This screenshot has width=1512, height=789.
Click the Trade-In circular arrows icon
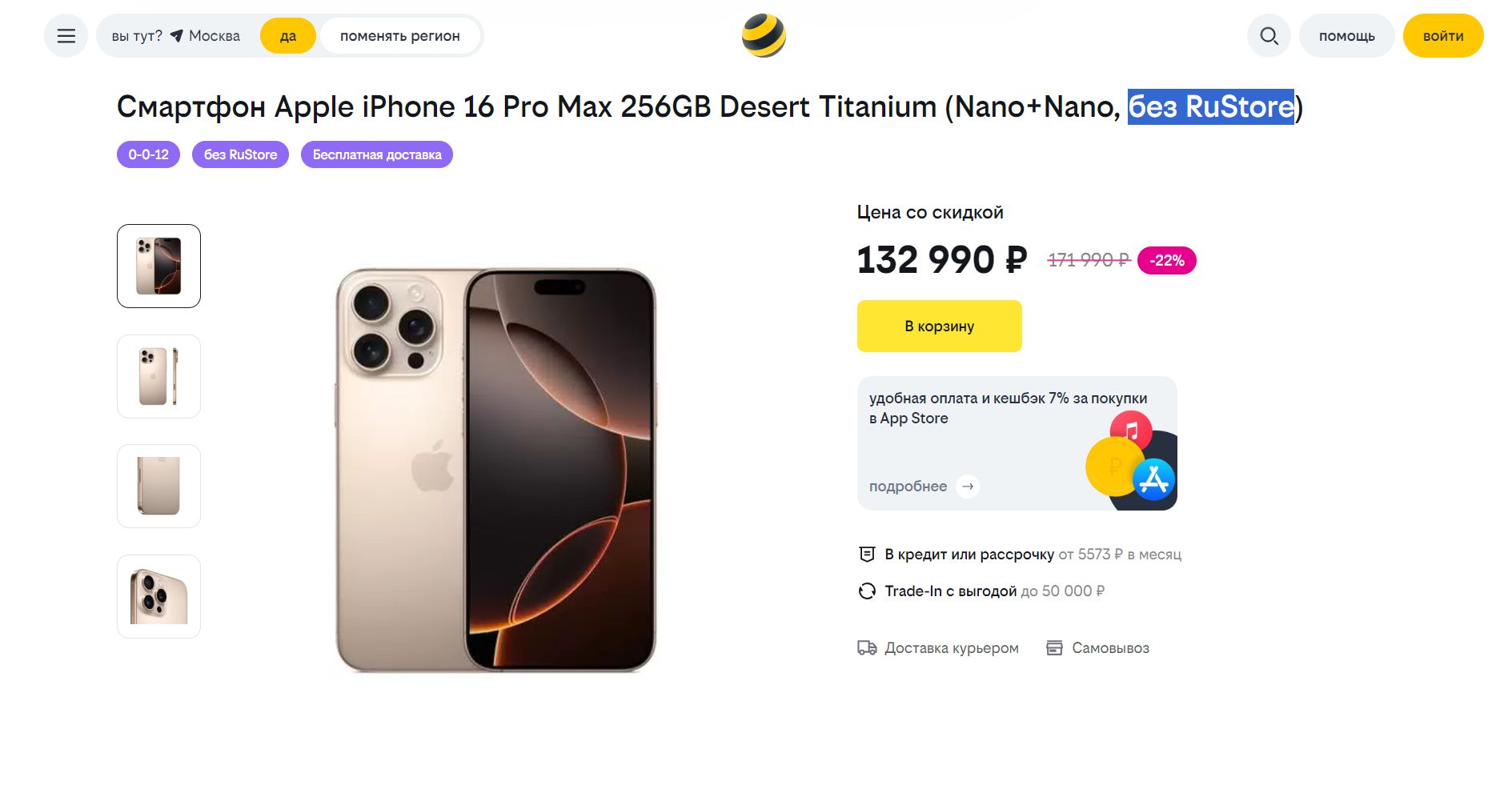[867, 591]
